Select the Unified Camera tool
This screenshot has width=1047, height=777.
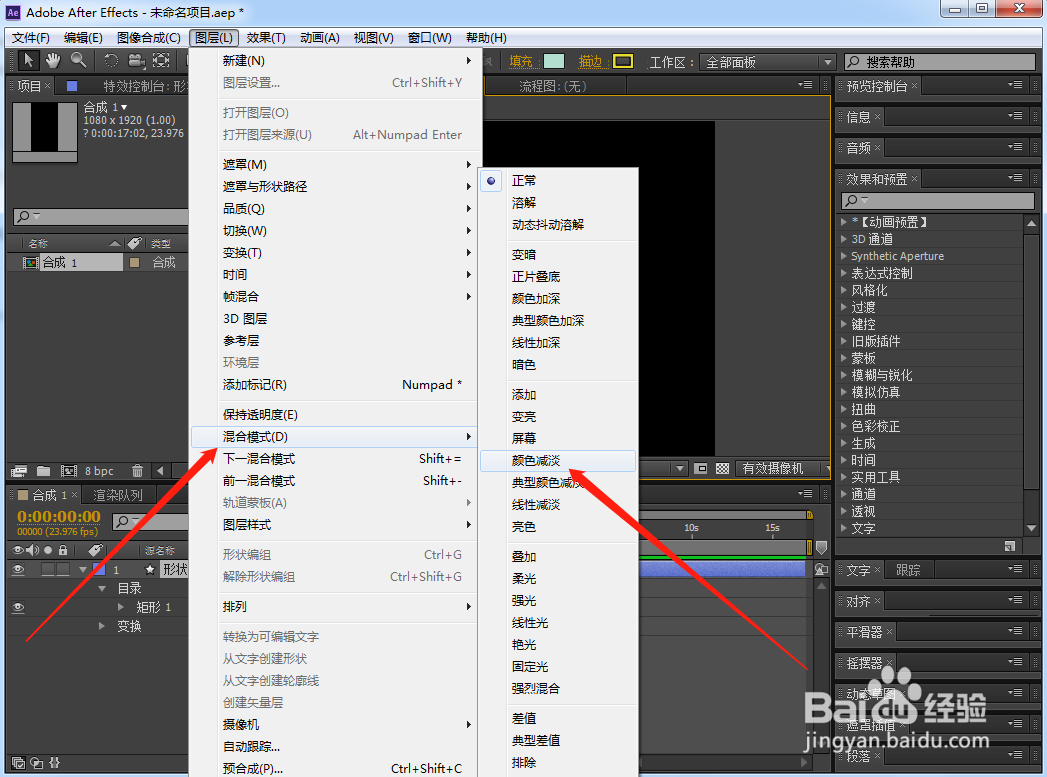tap(136, 61)
